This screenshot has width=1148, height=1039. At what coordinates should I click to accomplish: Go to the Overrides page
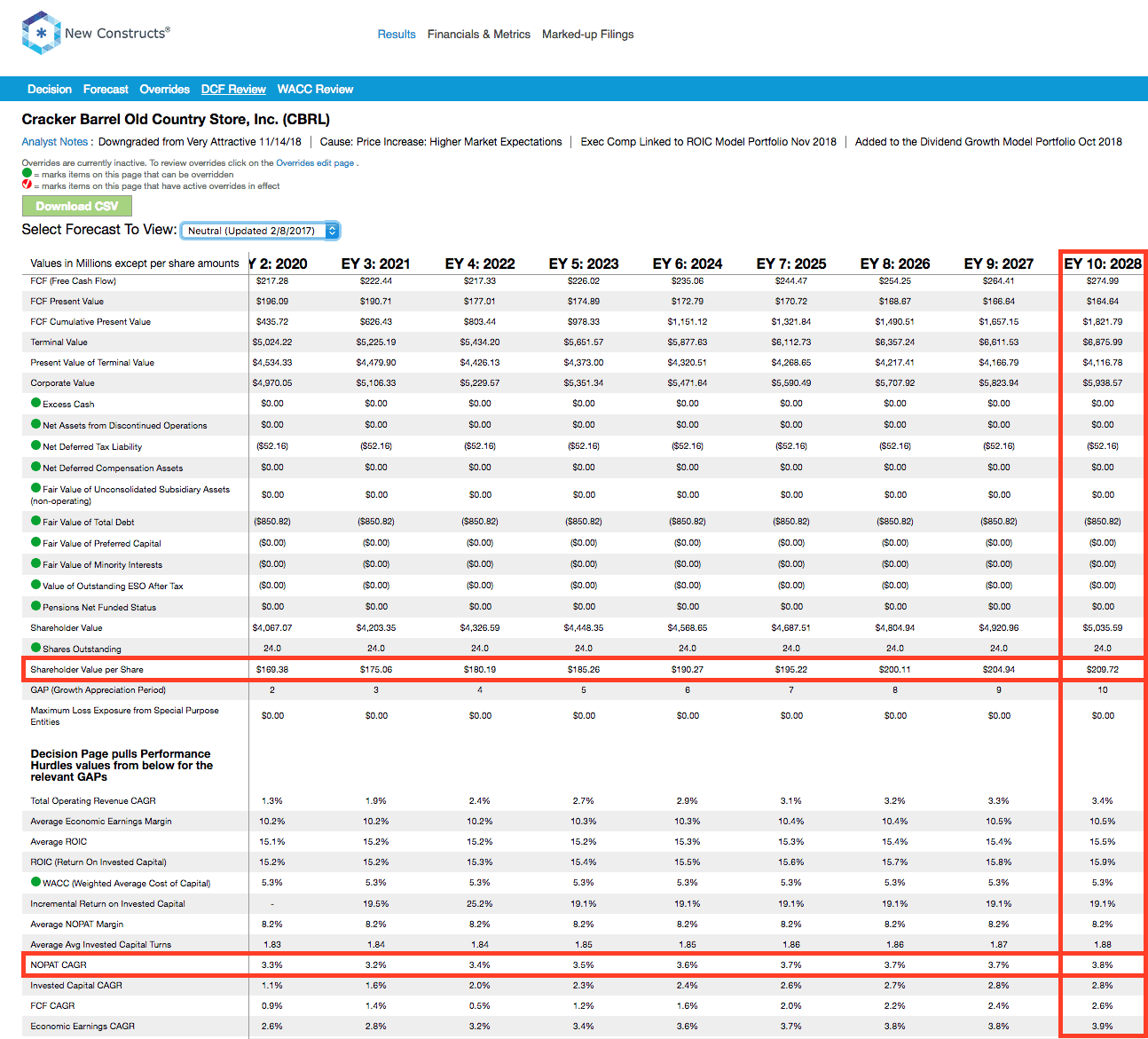tap(165, 90)
